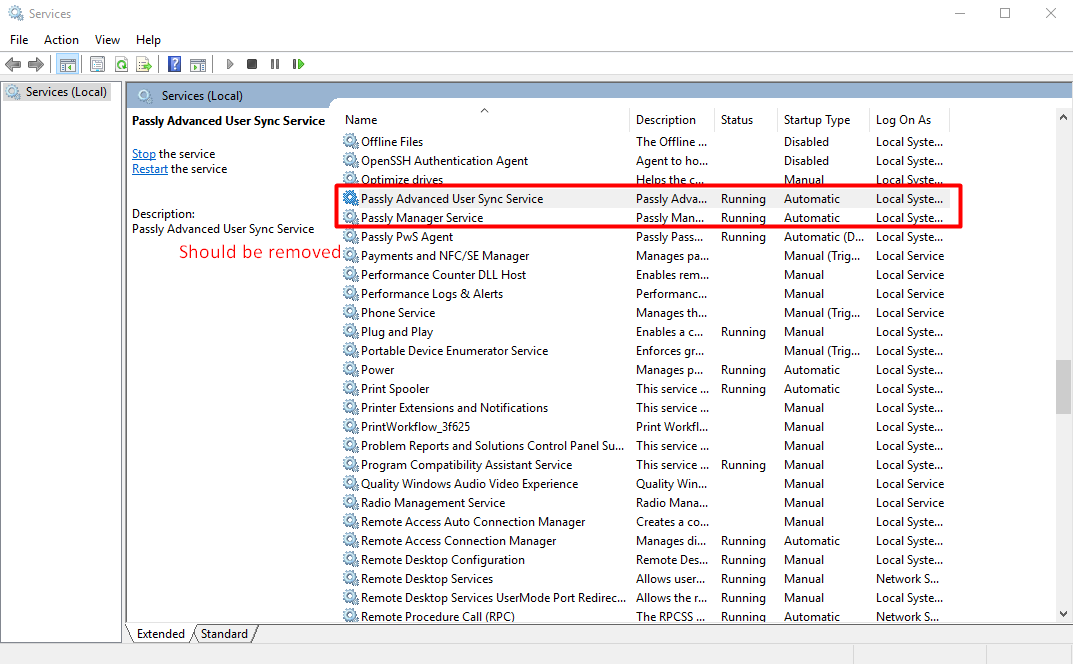The width and height of the screenshot is (1073, 664).
Task: Click the Forward arrow toolbar icon
Action: [x=36, y=64]
